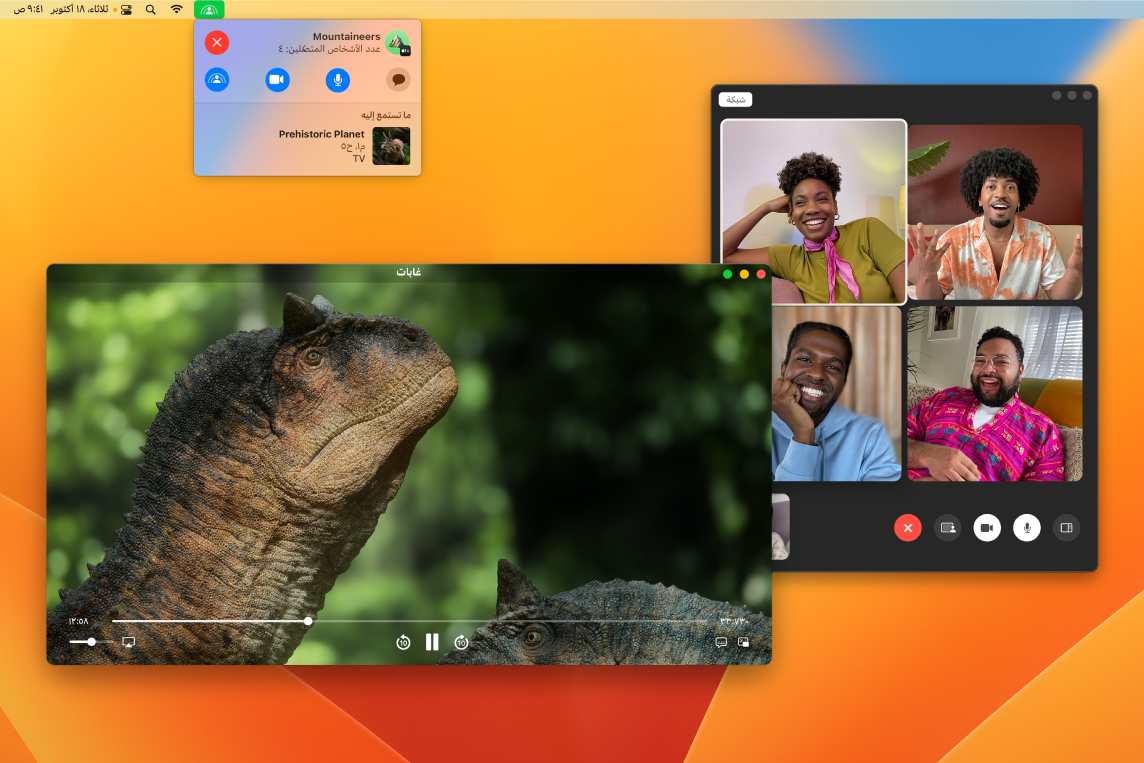End the FaceTime call
Image resolution: width=1144 pixels, height=763 pixels.
point(907,528)
